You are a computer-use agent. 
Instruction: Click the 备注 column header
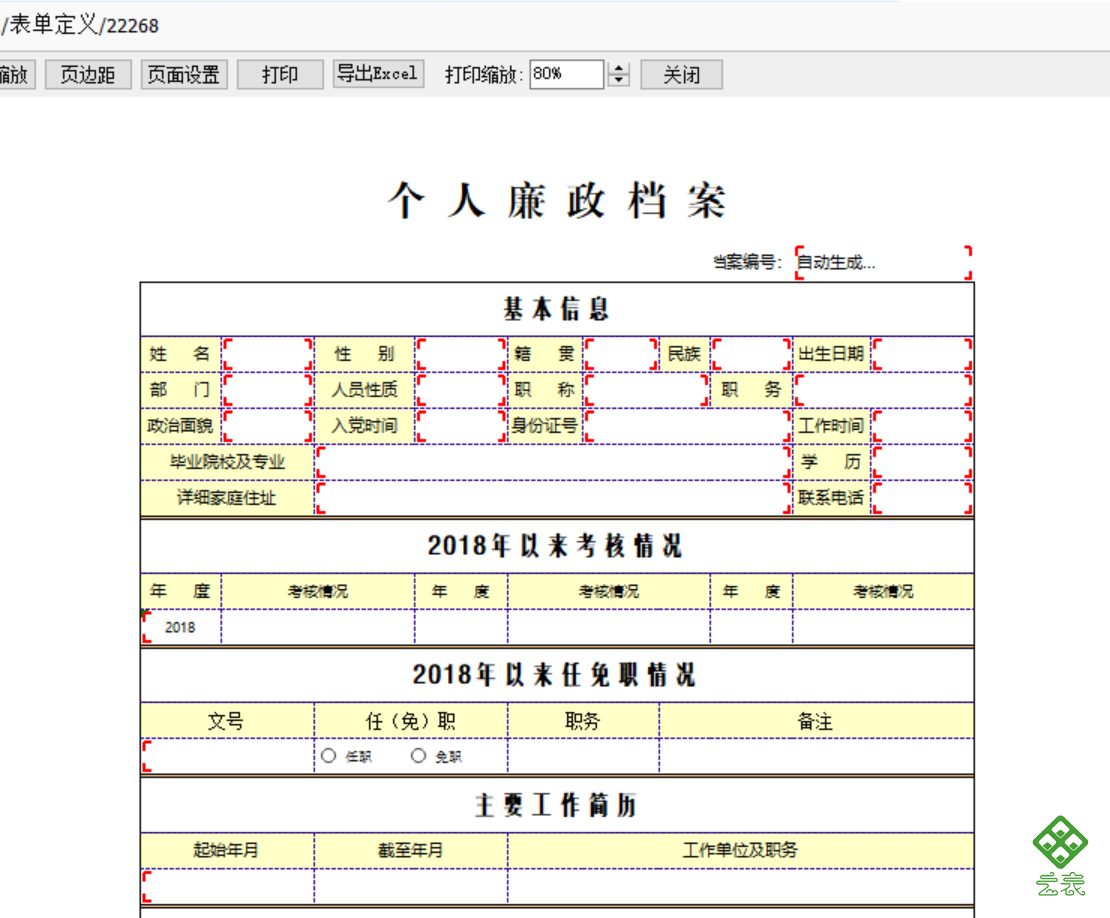(816, 721)
